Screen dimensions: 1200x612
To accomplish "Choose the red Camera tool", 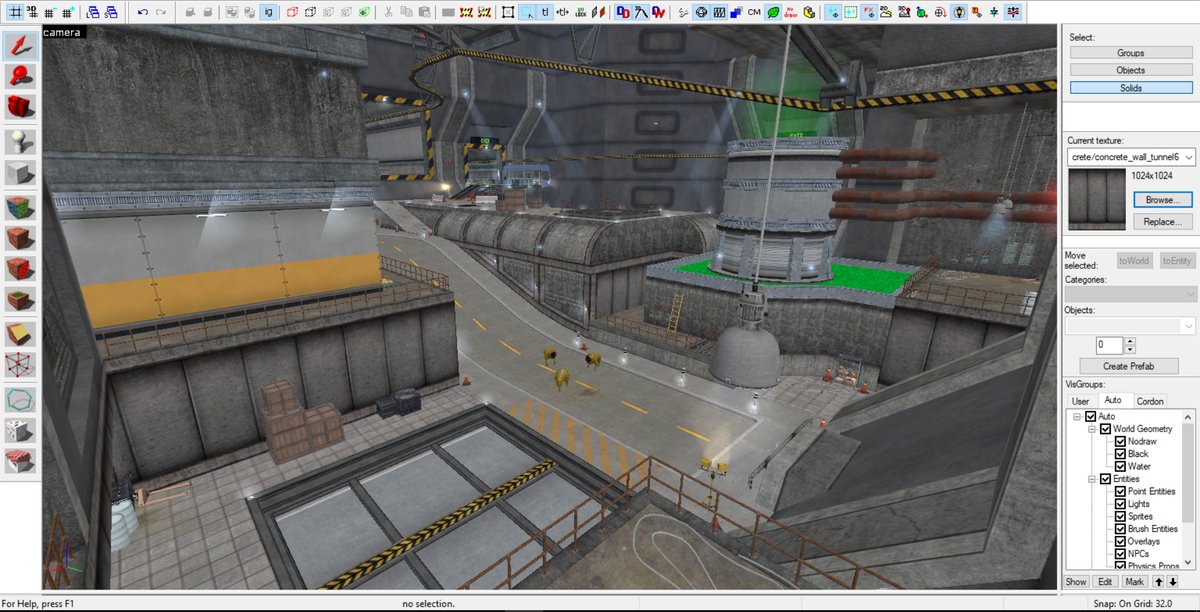I will pos(20,109).
